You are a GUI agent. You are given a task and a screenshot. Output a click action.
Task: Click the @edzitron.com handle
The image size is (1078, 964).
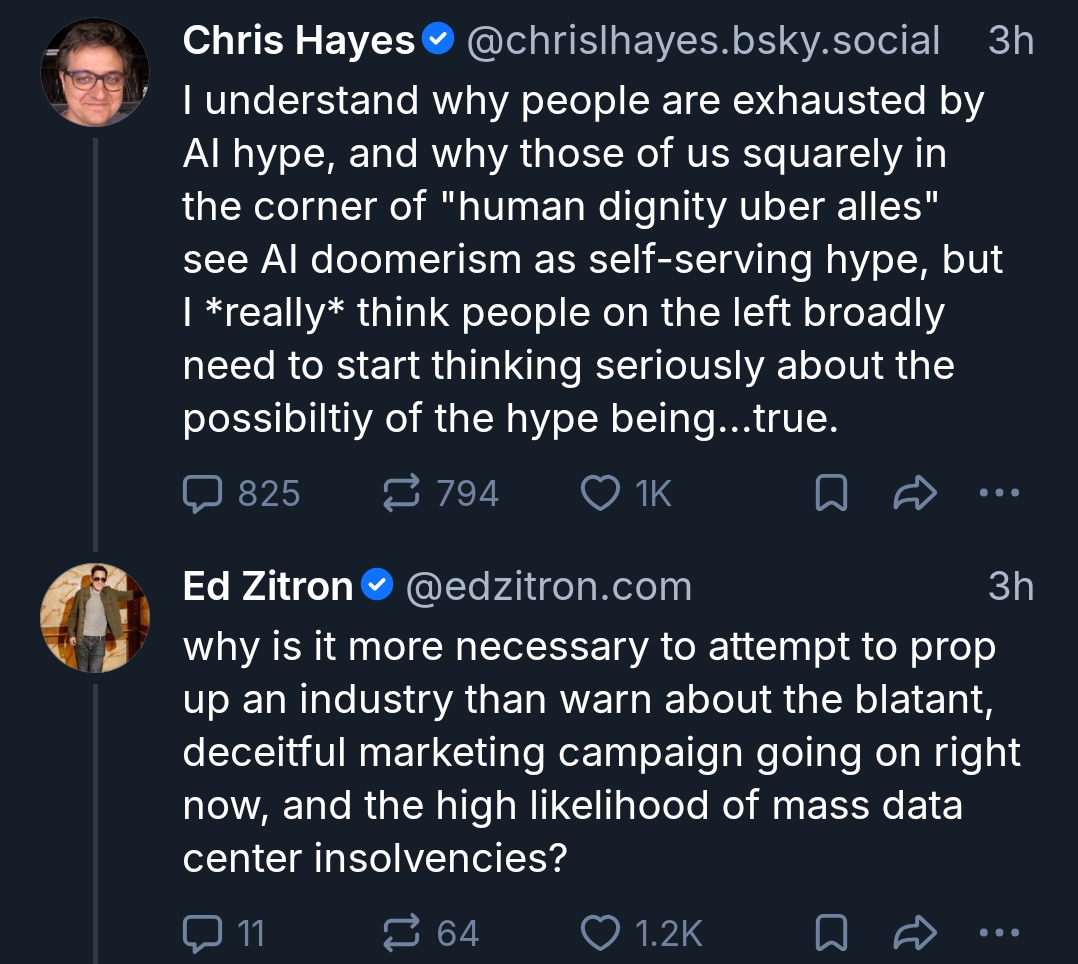click(x=548, y=587)
